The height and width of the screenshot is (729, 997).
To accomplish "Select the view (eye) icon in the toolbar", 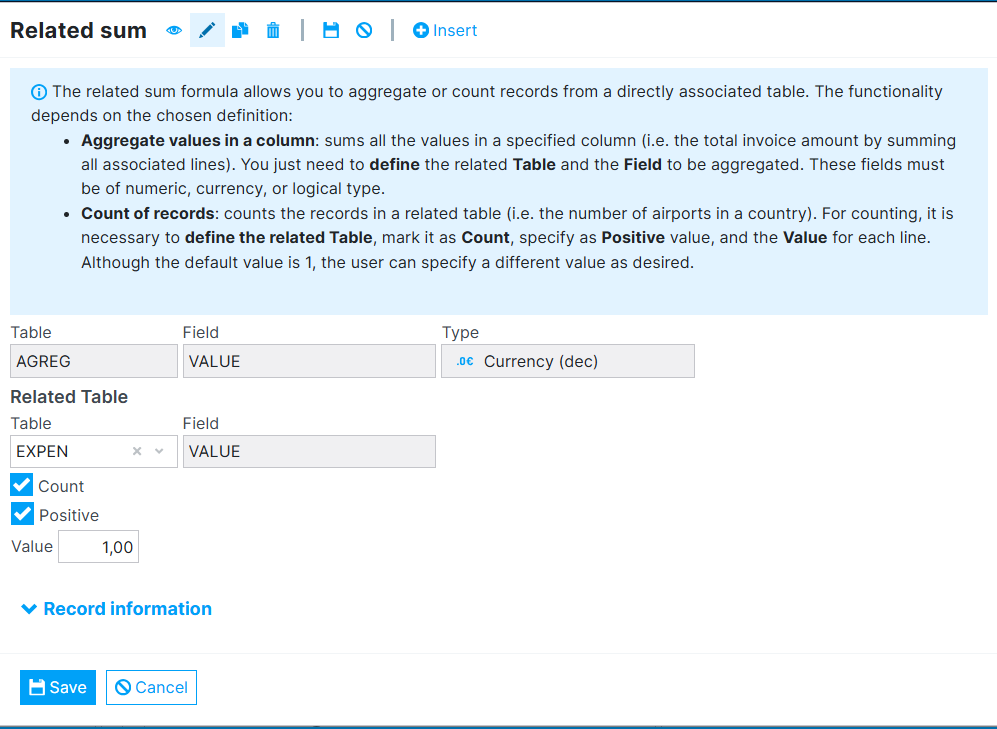I will click(x=173, y=30).
